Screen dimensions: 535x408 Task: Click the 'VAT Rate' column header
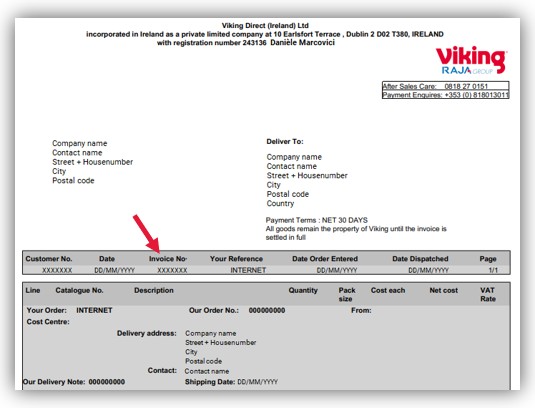tap(488, 294)
